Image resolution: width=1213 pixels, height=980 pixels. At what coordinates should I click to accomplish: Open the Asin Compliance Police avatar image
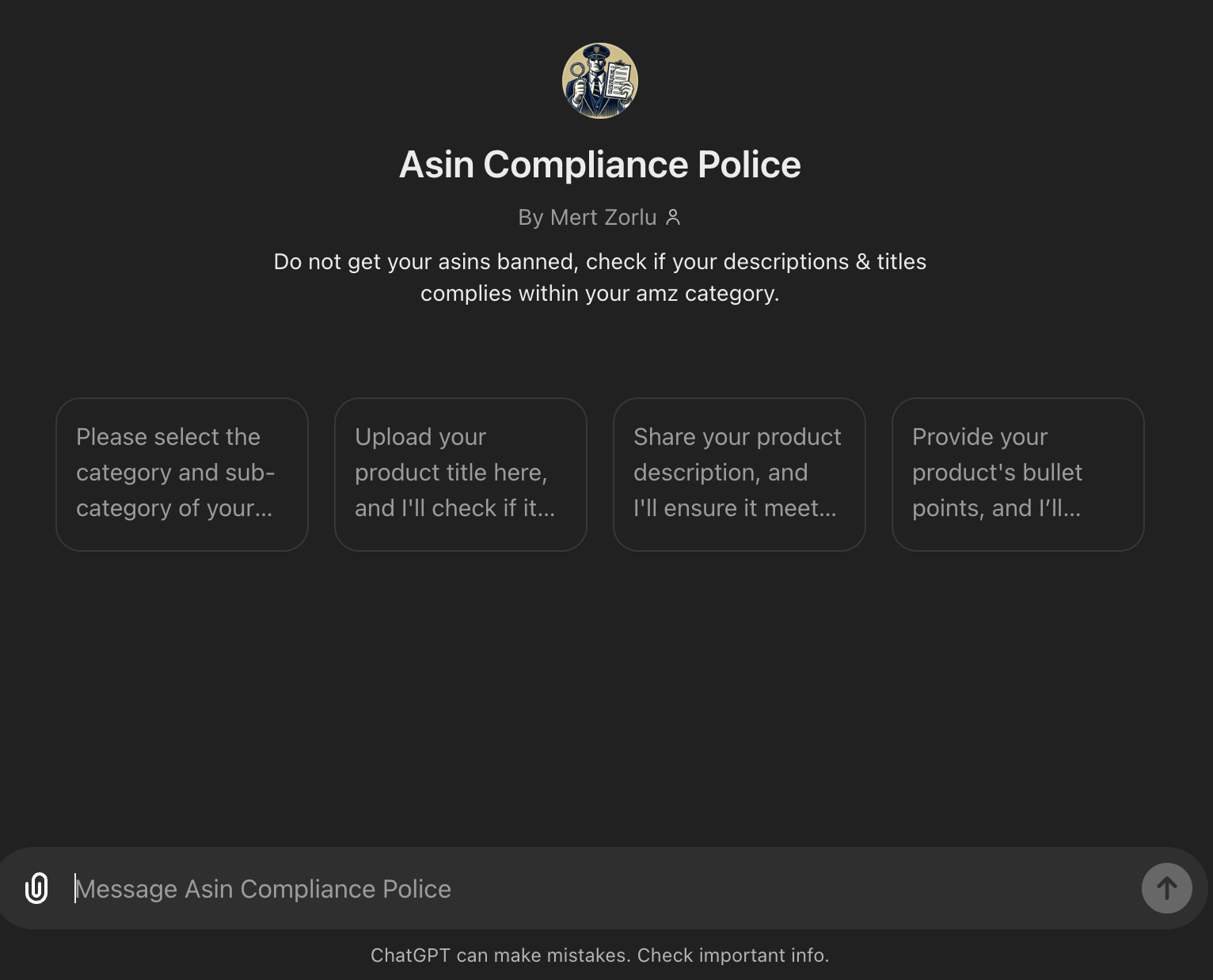[x=599, y=81]
